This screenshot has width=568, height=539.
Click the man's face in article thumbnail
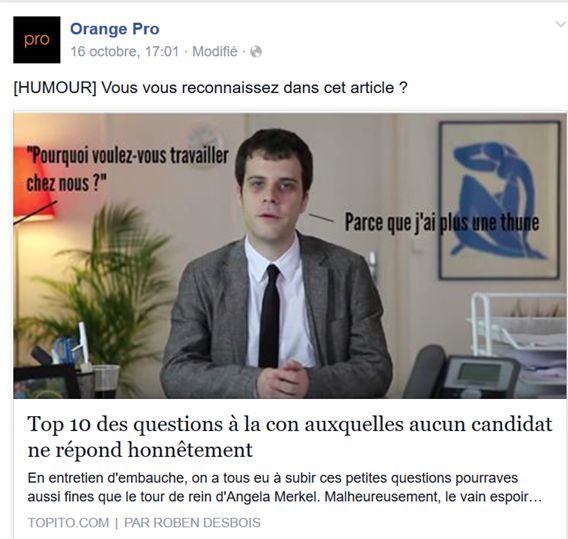274,188
